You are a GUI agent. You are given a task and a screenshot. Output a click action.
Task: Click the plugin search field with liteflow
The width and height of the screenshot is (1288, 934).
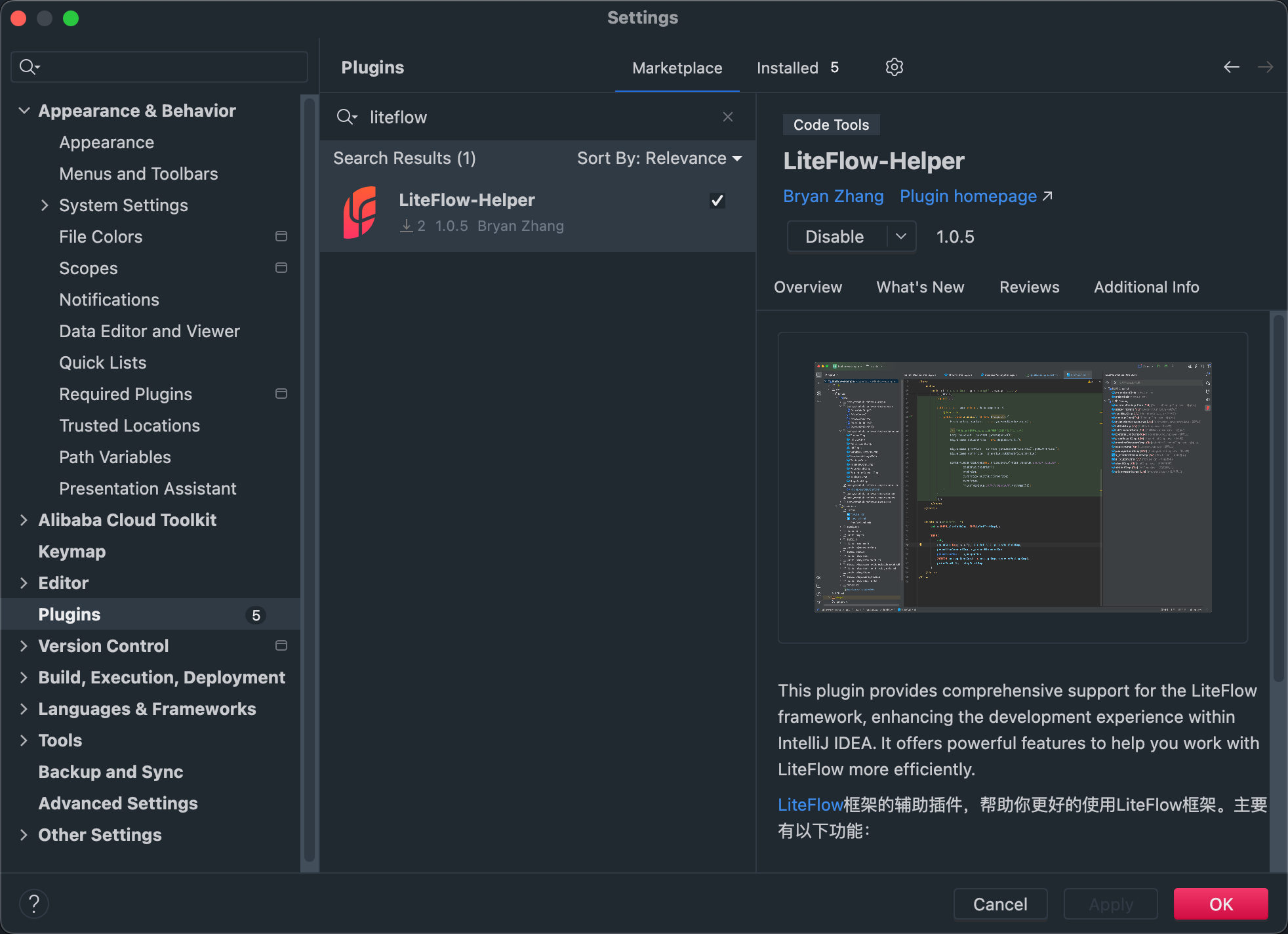pyautogui.click(x=538, y=117)
